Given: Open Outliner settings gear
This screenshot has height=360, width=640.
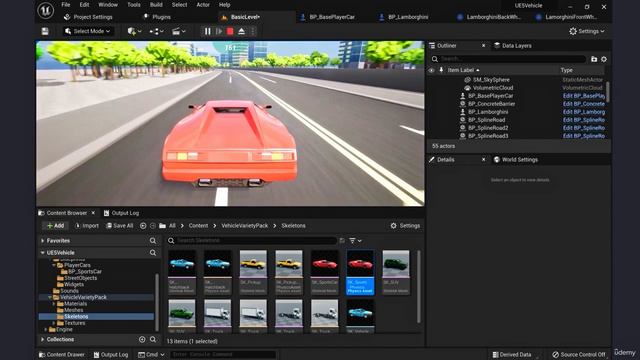Looking at the screenshot, I should point(604,59).
